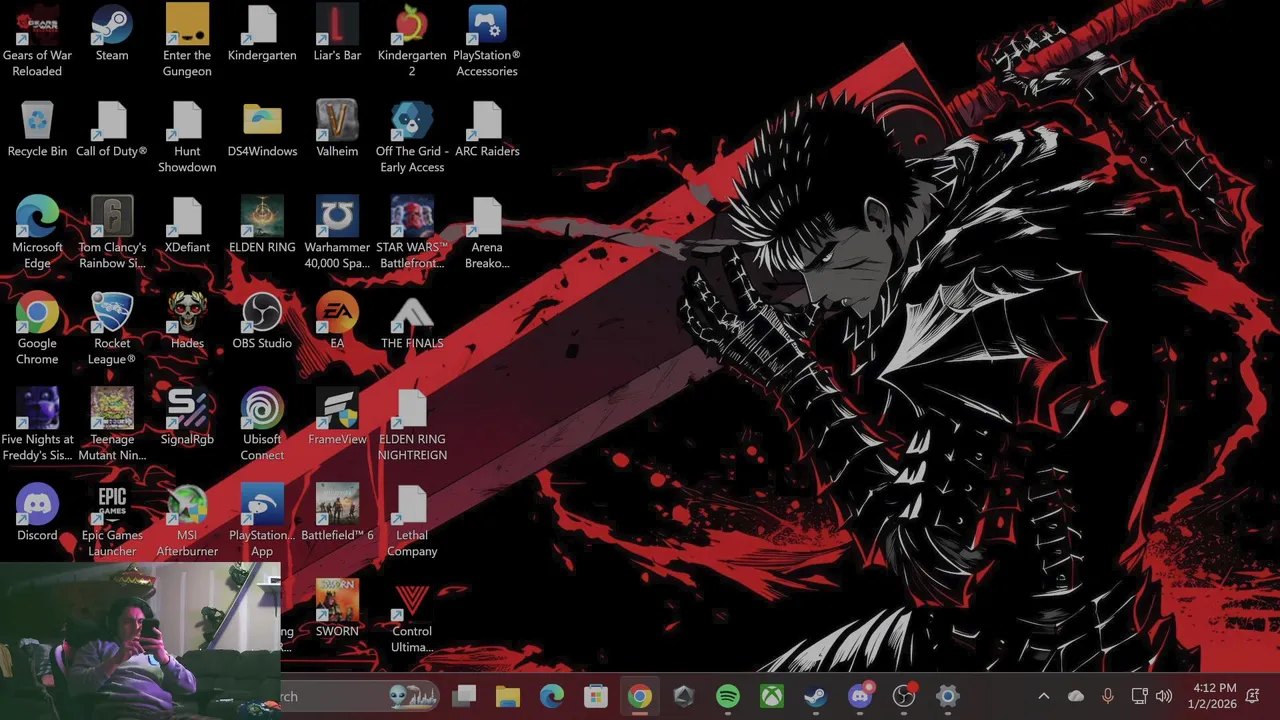This screenshot has height=720, width=1280.
Task: Select the Arena Breakout shortcut
Action: click(487, 233)
